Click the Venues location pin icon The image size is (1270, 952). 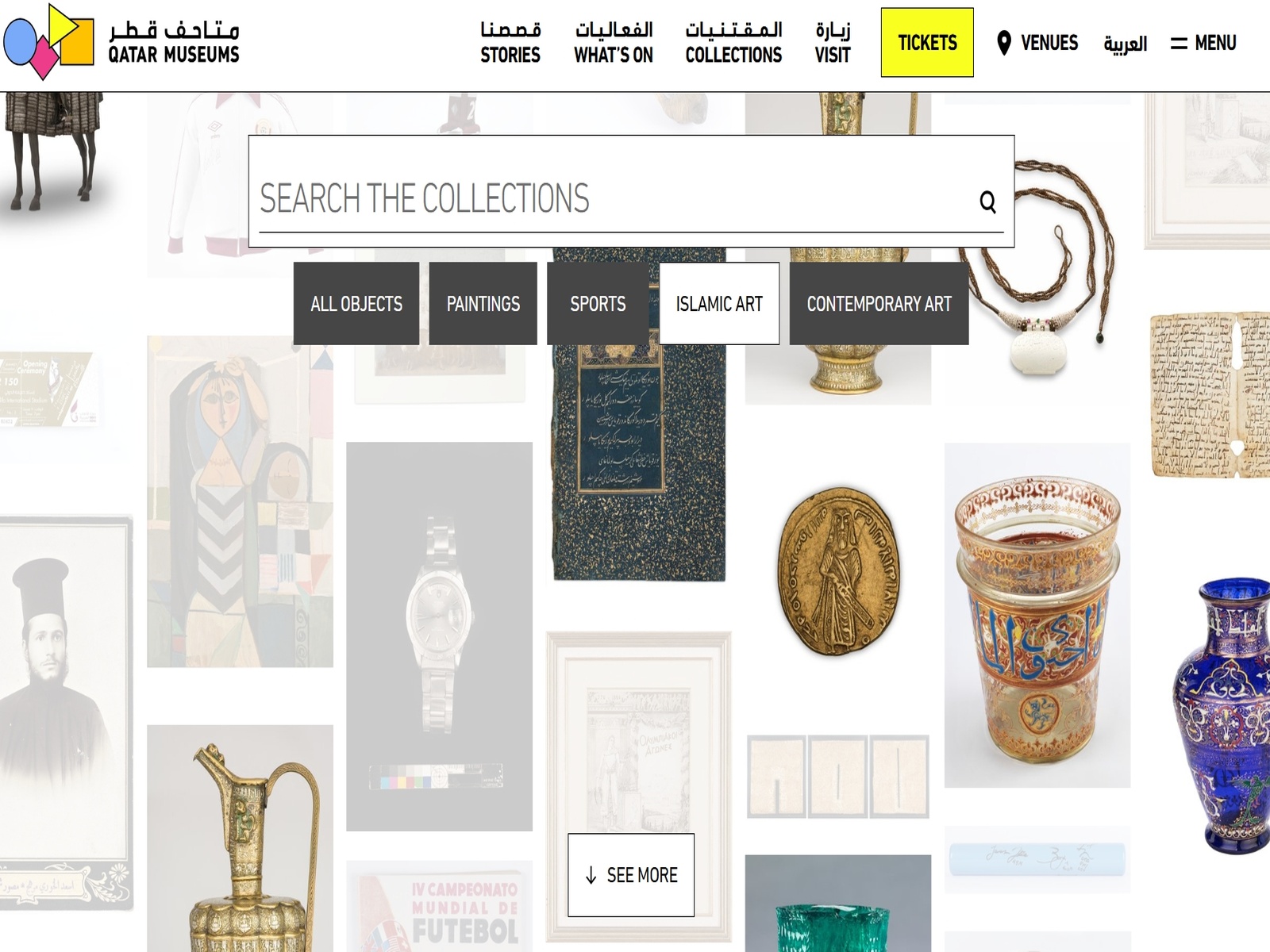[1004, 43]
